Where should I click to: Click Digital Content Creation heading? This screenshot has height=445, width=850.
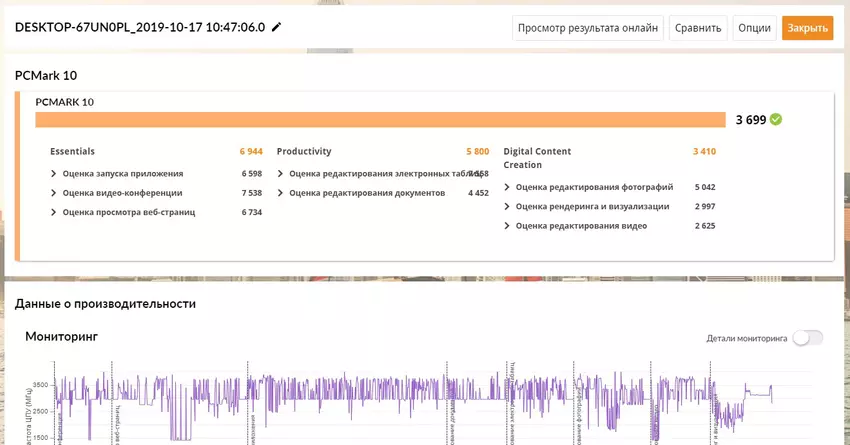[537, 158]
